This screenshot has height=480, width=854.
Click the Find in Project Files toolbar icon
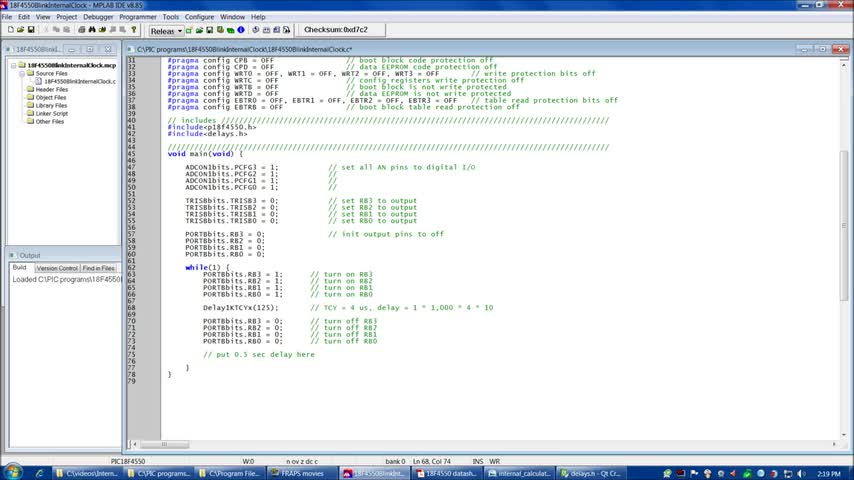pos(286,31)
